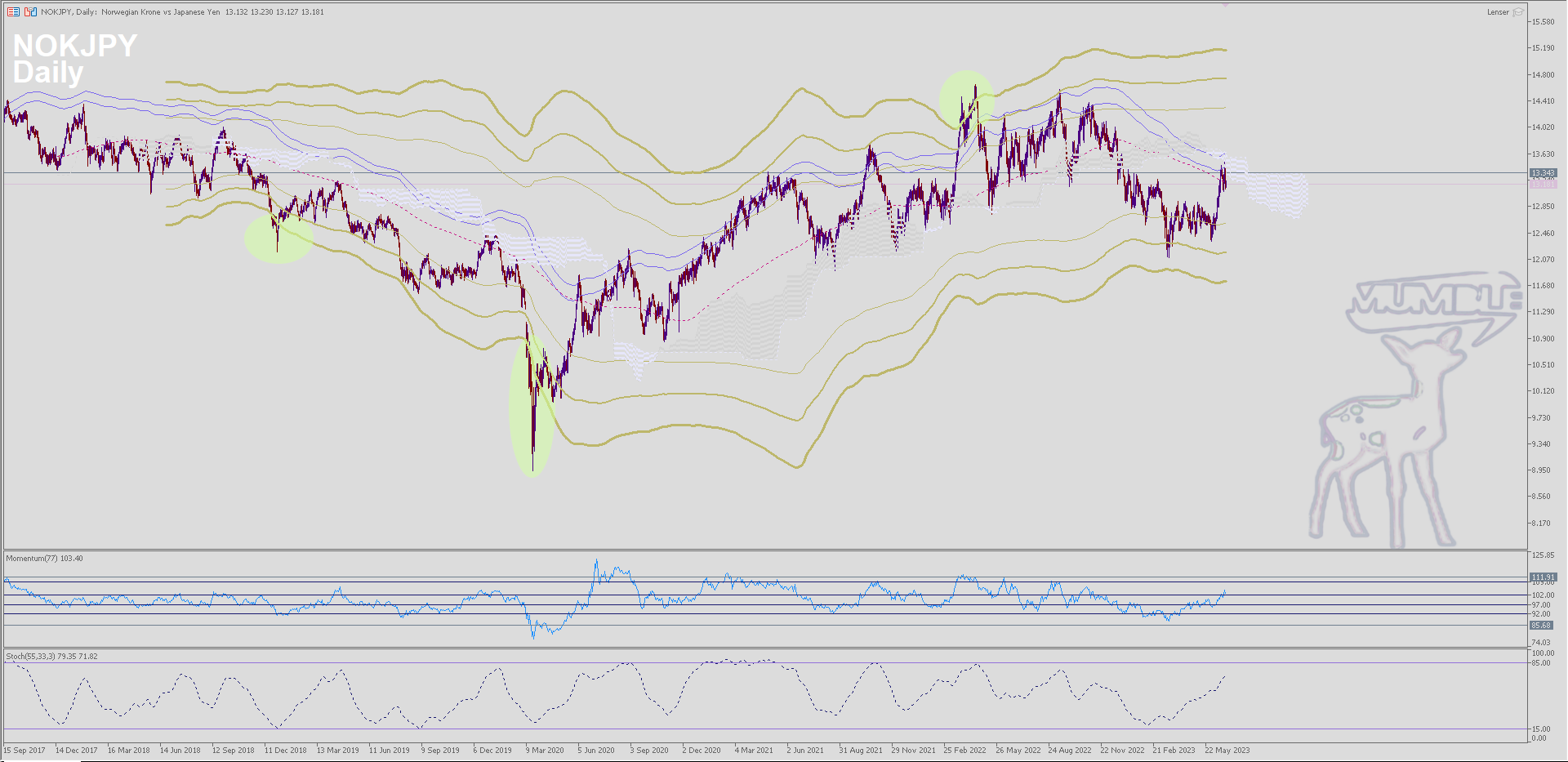Image resolution: width=1568 pixels, height=762 pixels.
Task: Click the large NOKJPY Daily watermark label
Action: 74,59
